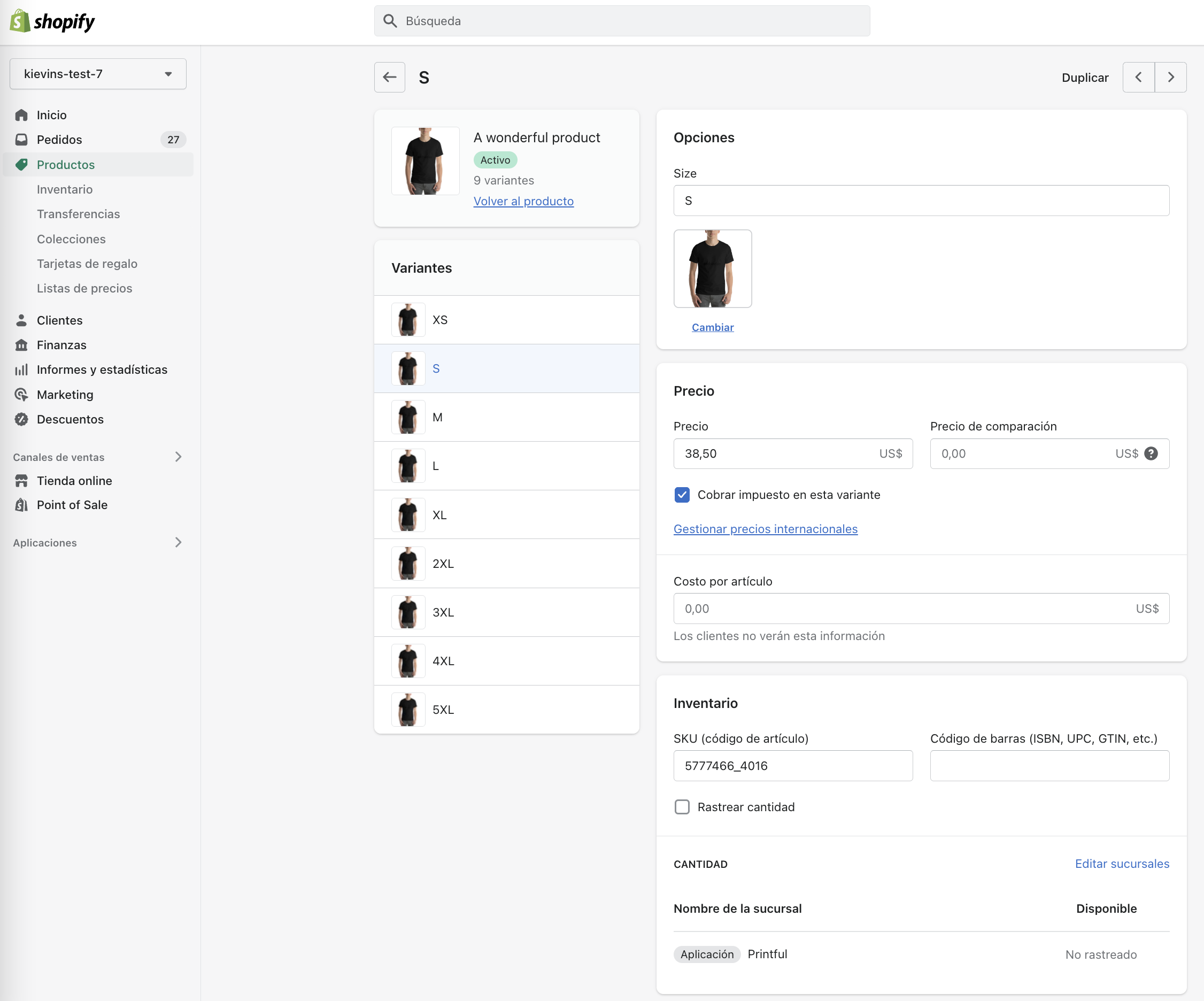
Task: Click the Finanzas bank icon
Action: [x=21, y=345]
